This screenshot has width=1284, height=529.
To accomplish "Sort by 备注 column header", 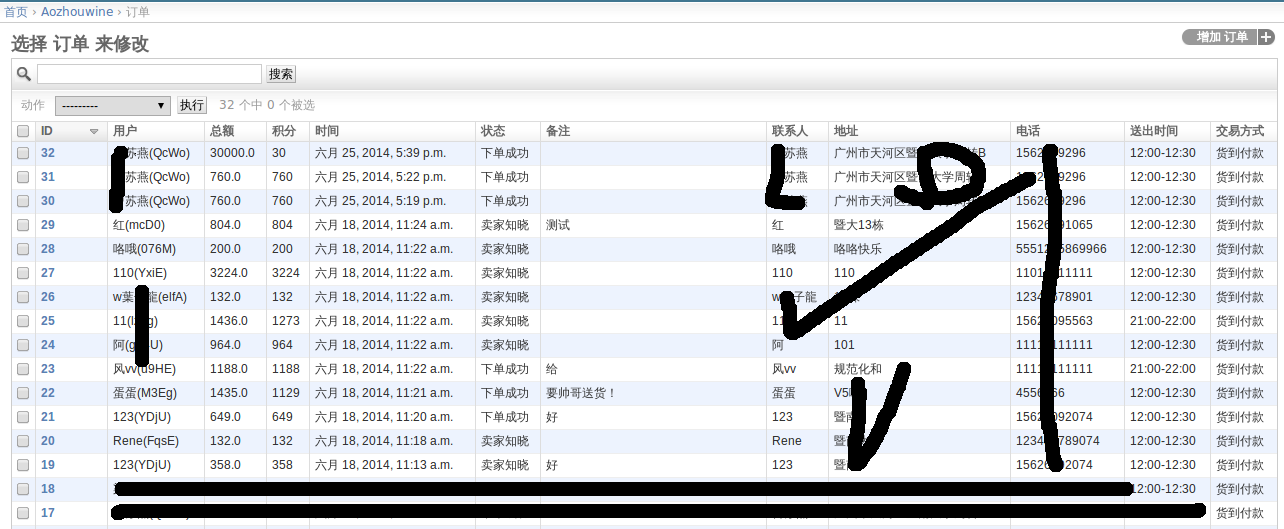I will click(558, 131).
